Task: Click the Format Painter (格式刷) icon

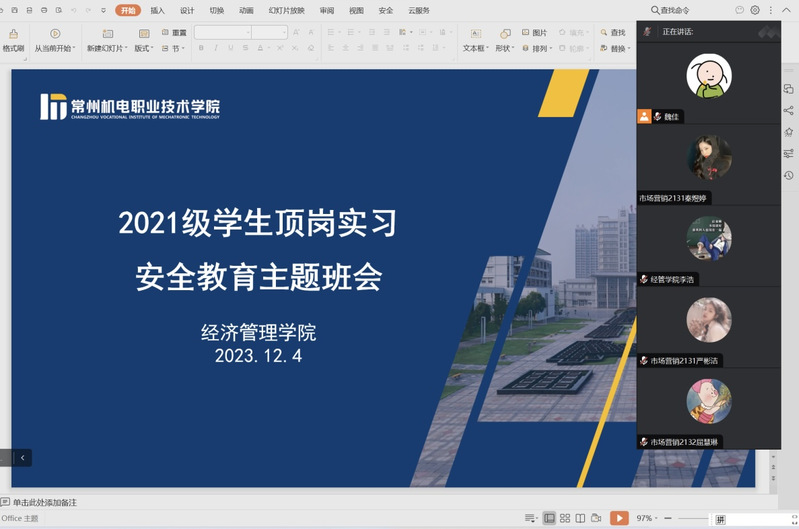Action: click(12, 34)
